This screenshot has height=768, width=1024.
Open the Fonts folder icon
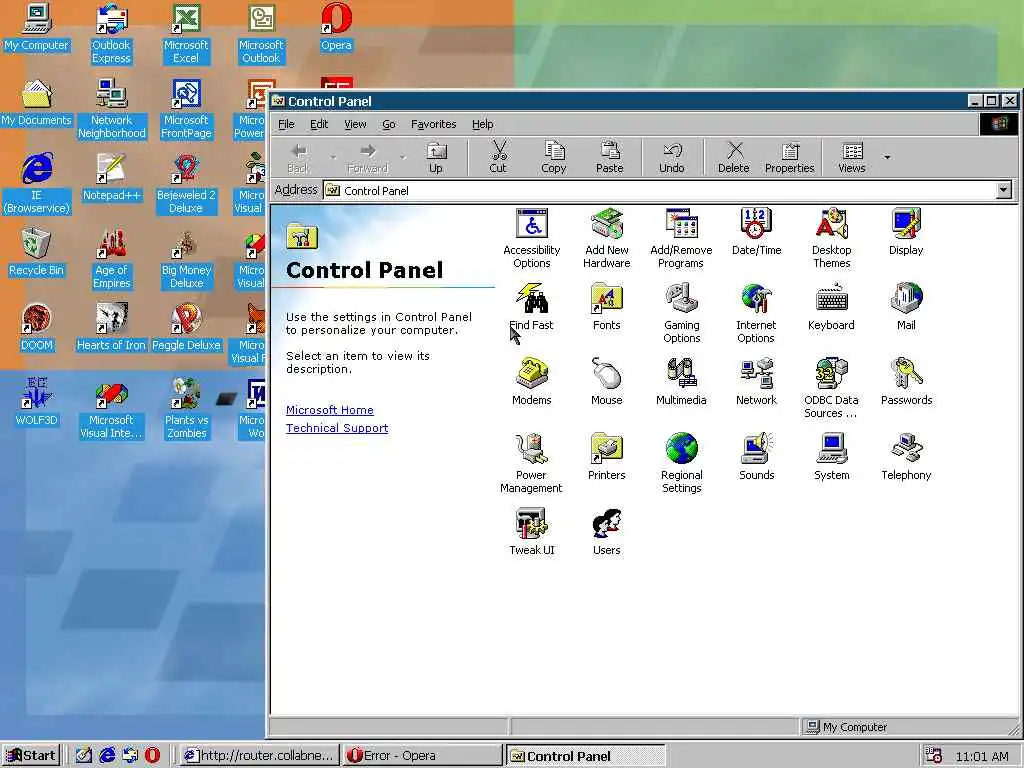click(607, 306)
